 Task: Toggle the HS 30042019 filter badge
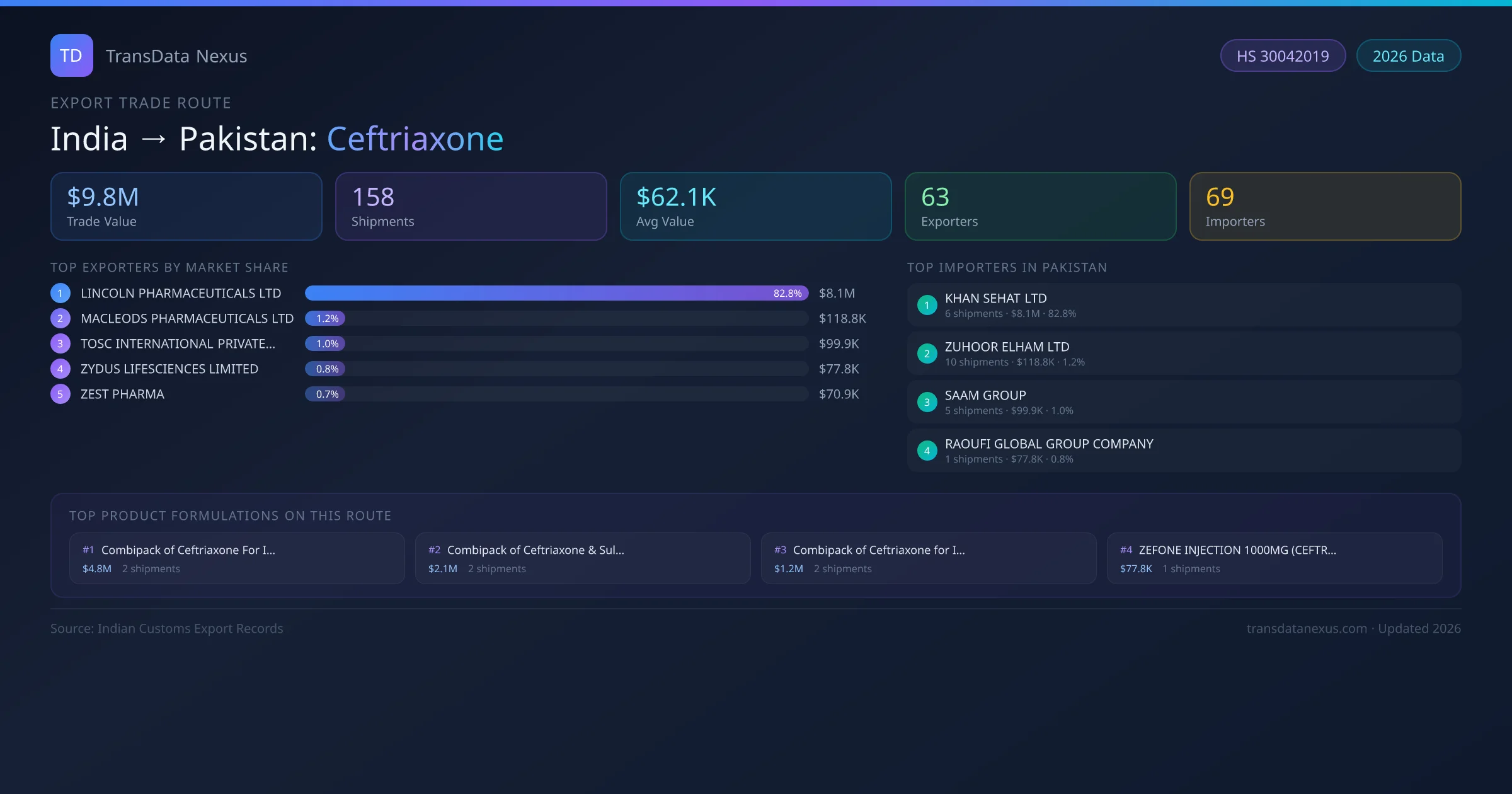[1283, 55]
